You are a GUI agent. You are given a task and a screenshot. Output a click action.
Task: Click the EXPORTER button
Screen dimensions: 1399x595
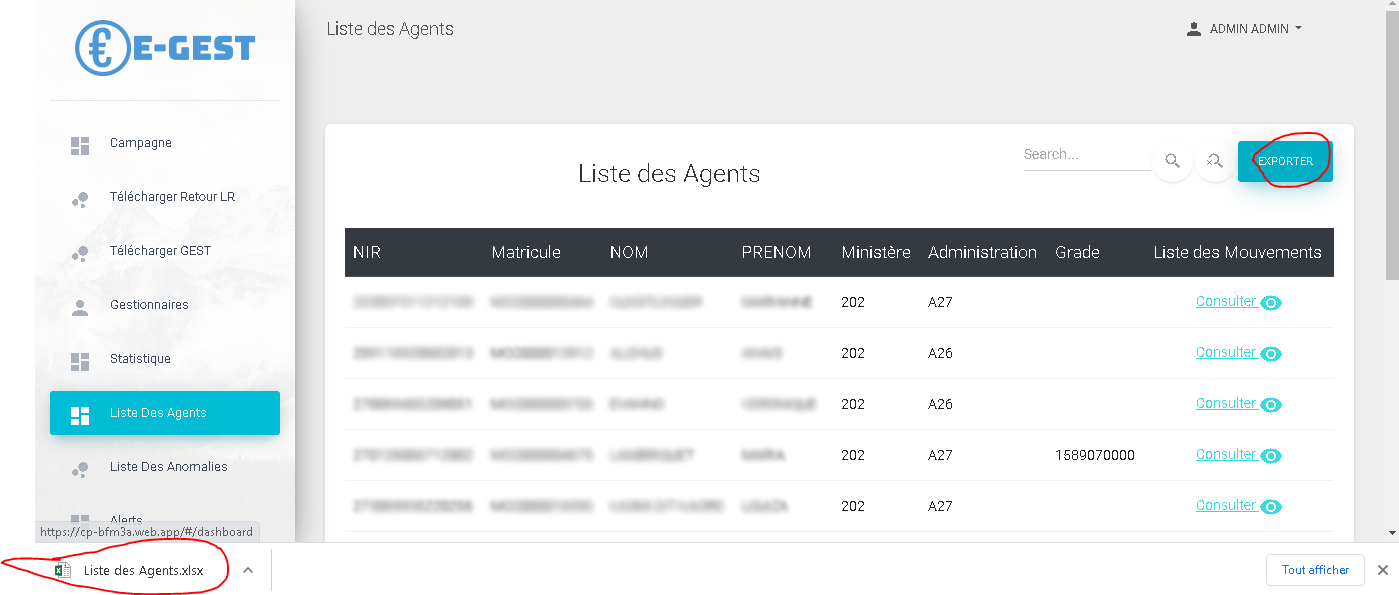pyautogui.click(x=1285, y=161)
